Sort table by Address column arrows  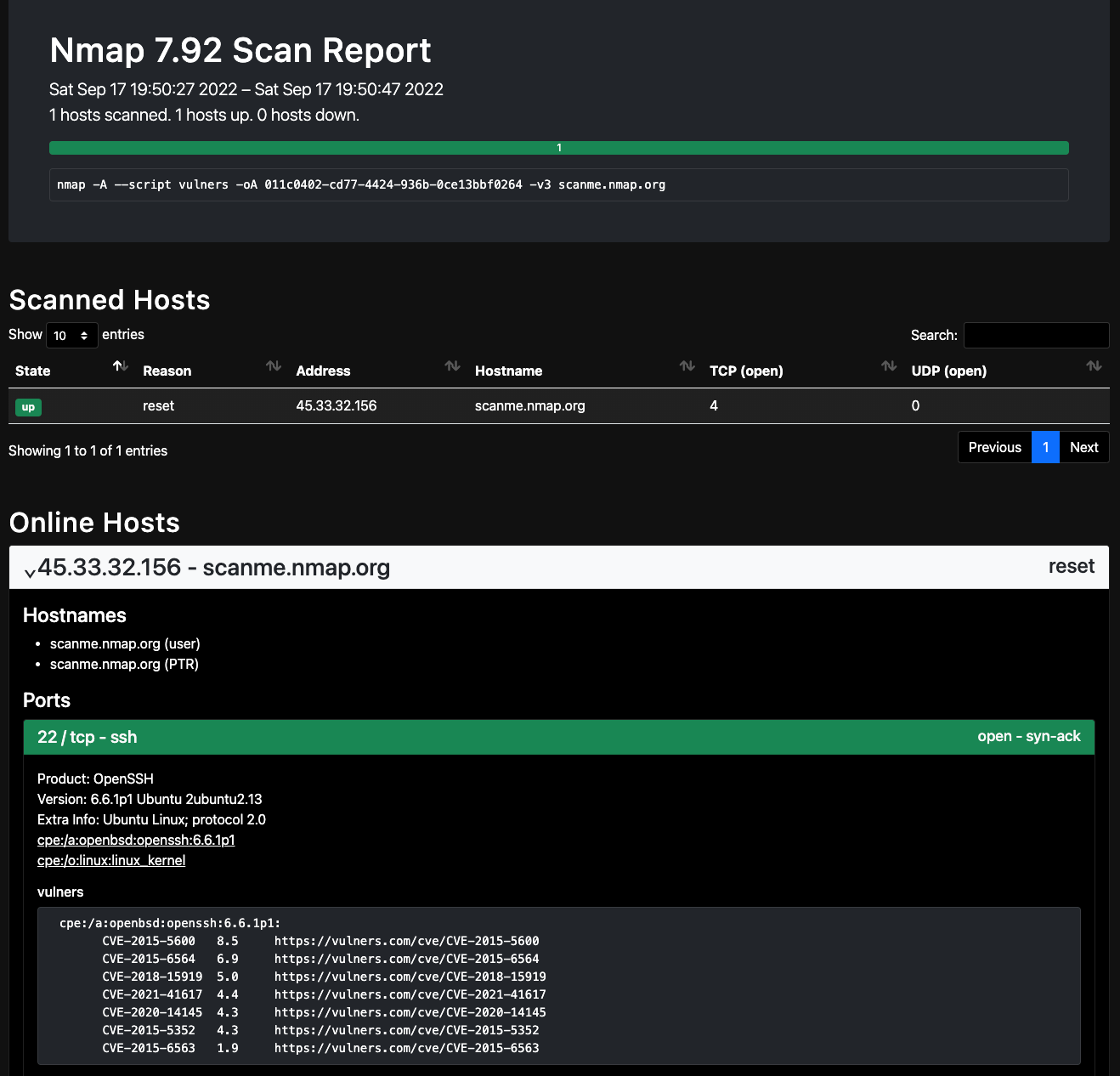coord(453,366)
